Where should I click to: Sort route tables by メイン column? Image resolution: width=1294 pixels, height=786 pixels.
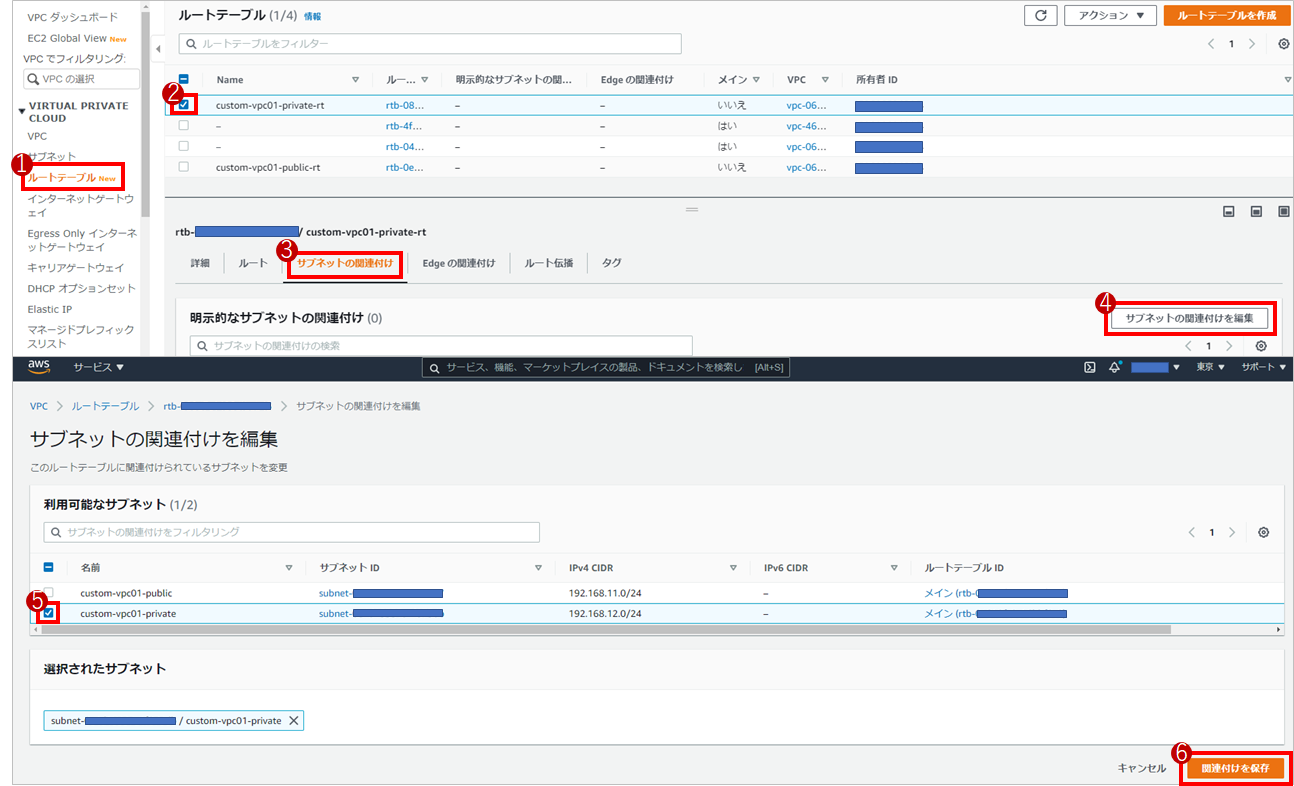[x=756, y=80]
